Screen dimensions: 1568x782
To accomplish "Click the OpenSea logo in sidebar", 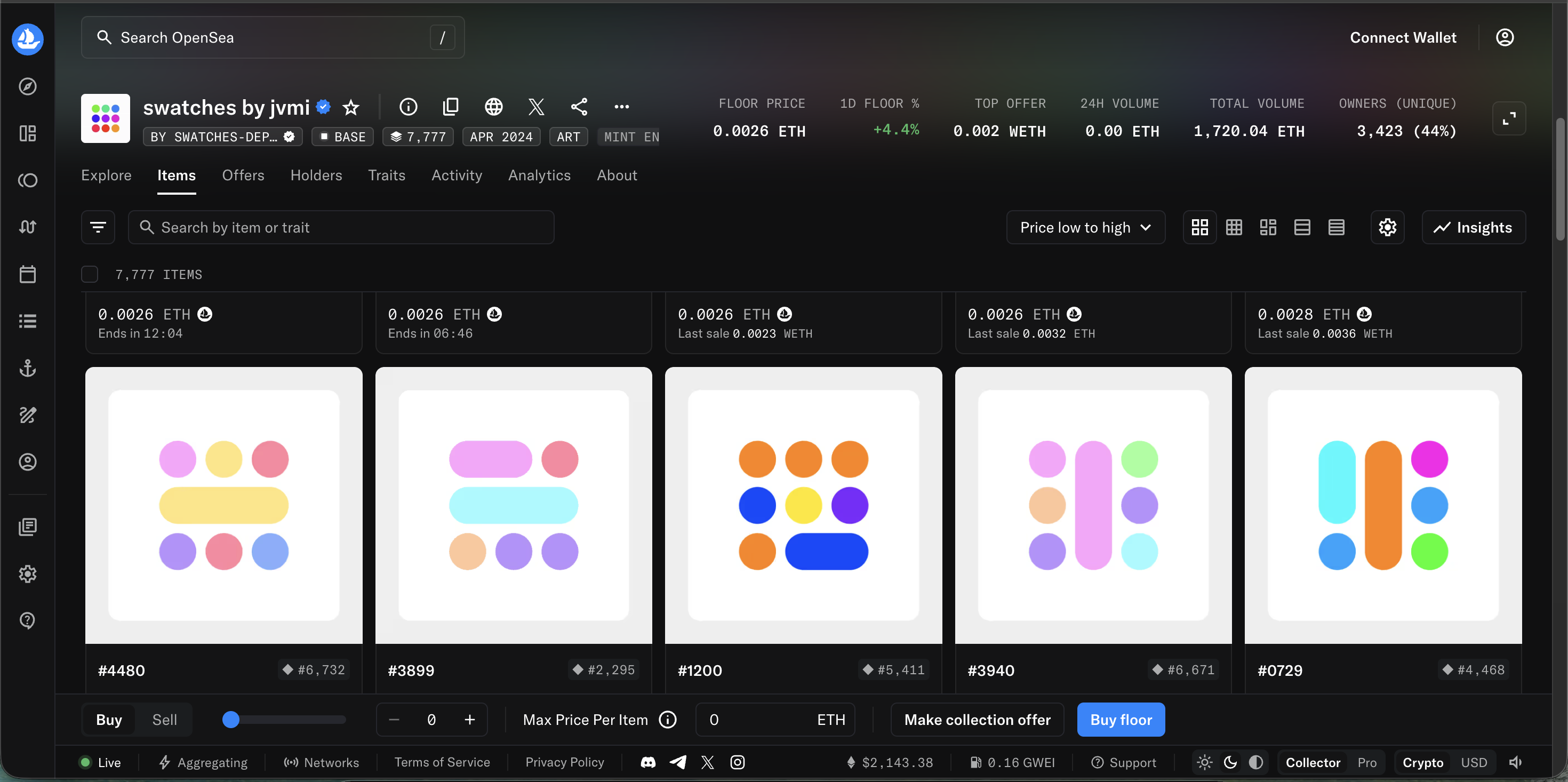I will click(27, 39).
